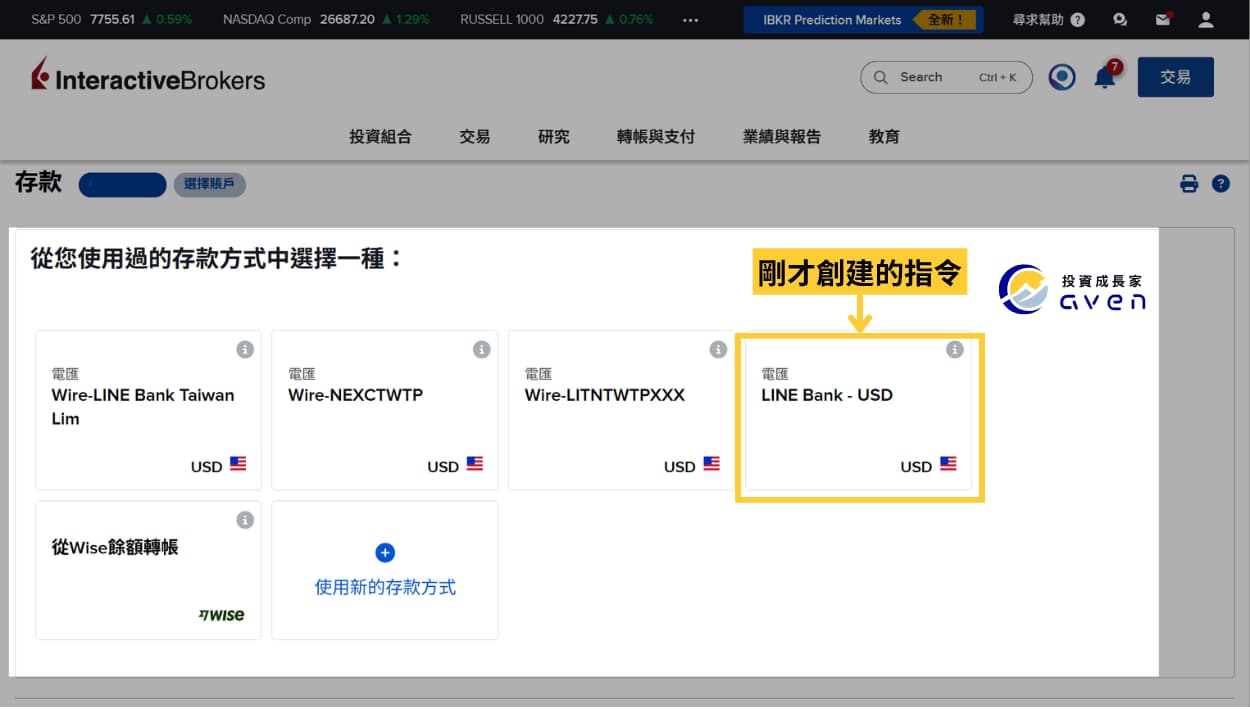Click the Interactive Brokers logo
Screen dimensions: 1250x709
[148, 76]
